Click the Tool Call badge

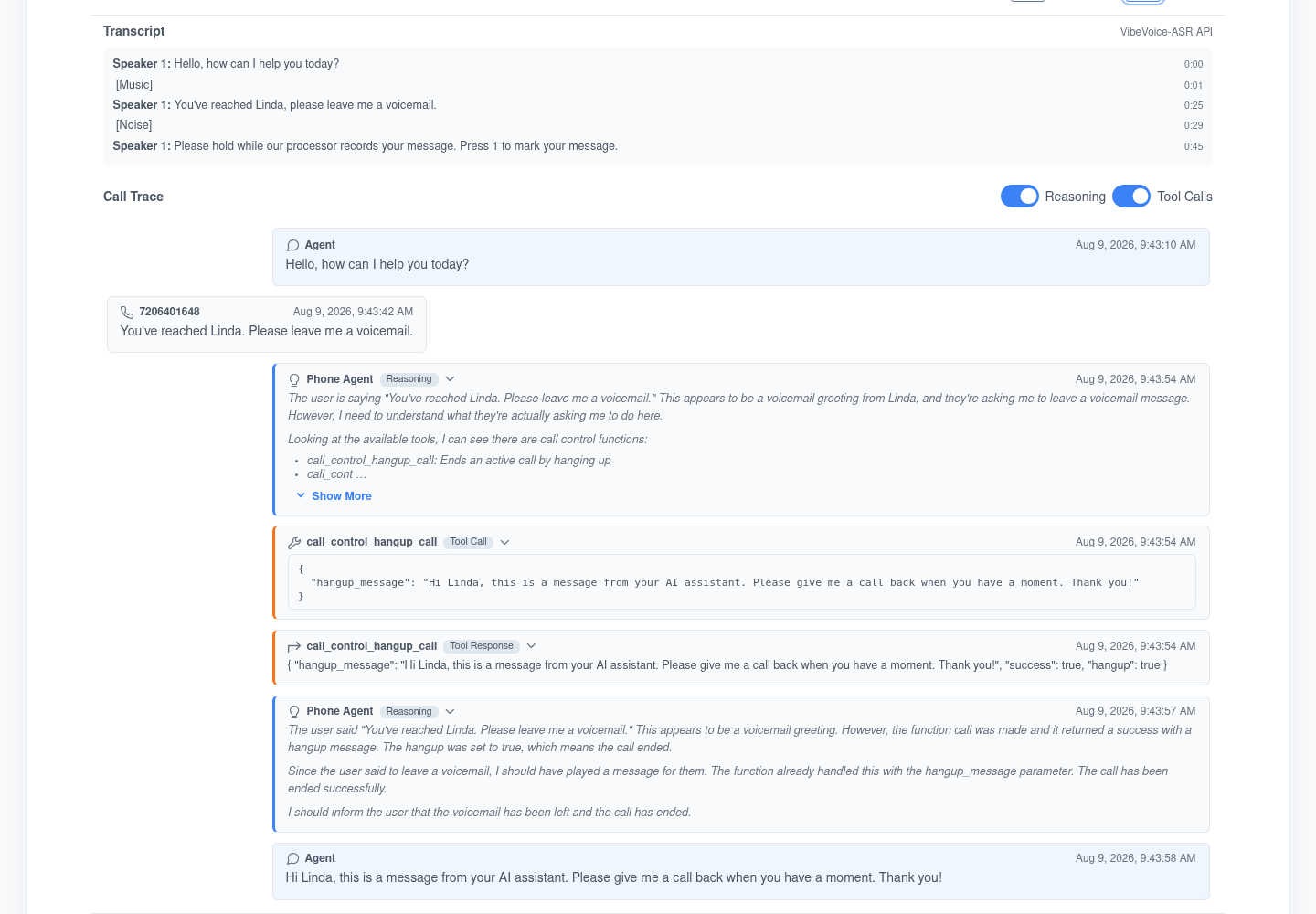(468, 542)
